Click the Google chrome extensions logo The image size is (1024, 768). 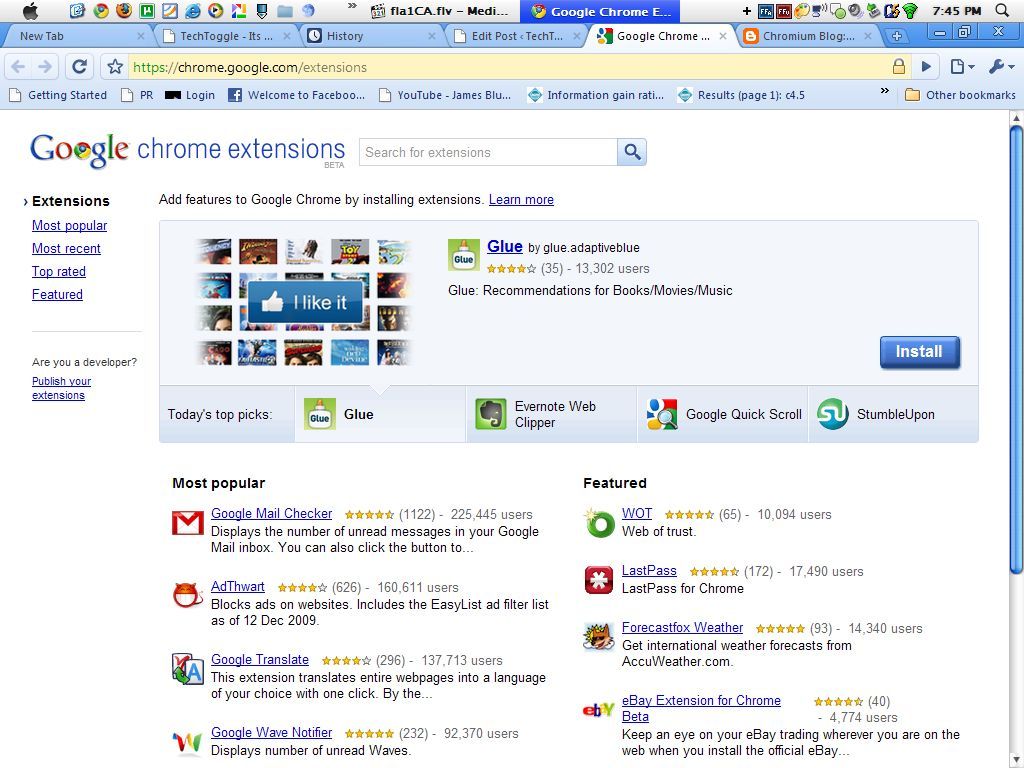pos(187,151)
